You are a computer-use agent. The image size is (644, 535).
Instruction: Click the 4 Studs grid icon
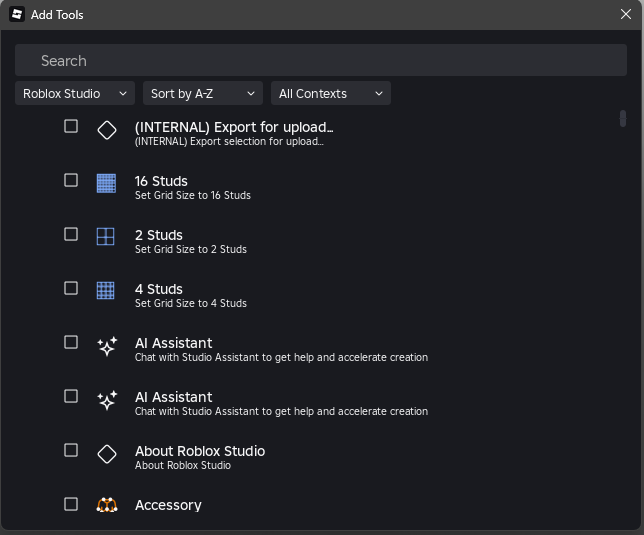point(106,291)
